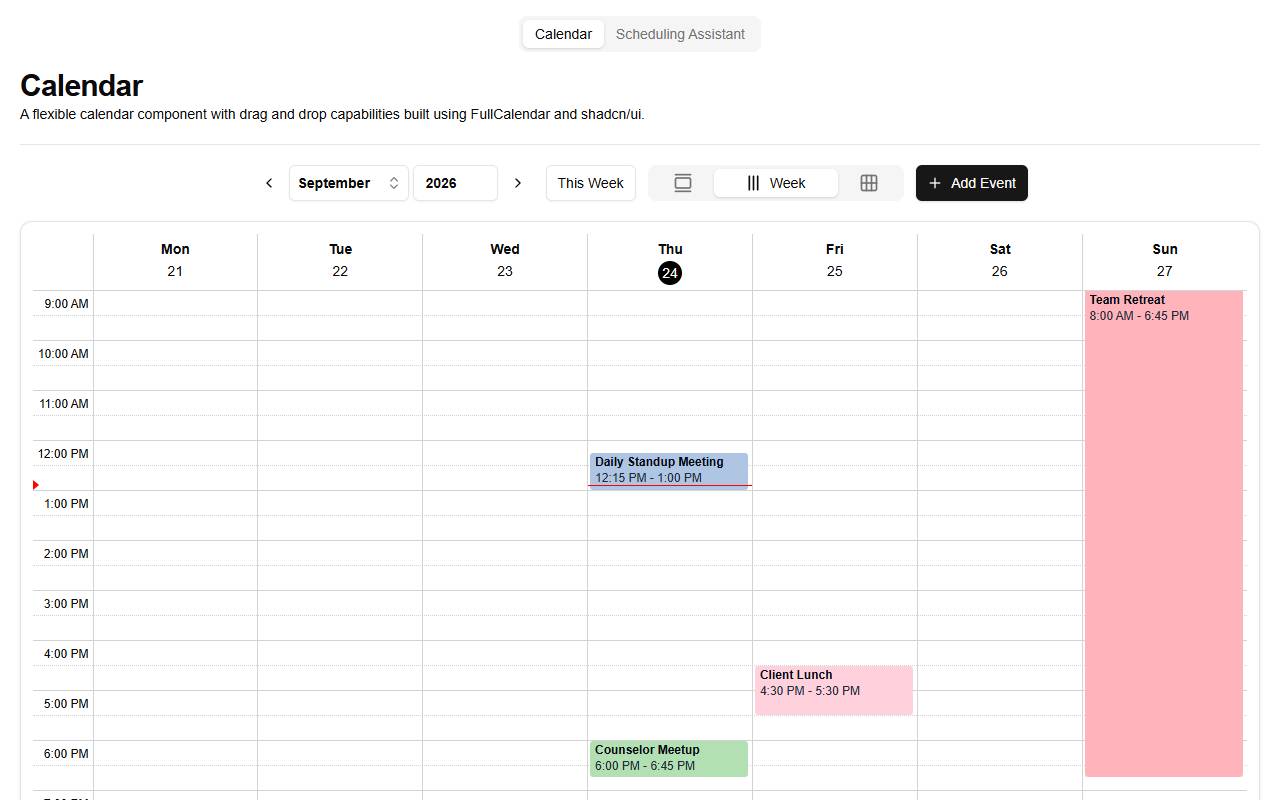Go to the previous week using left chevron
The width and height of the screenshot is (1280, 800).
pyautogui.click(x=269, y=183)
